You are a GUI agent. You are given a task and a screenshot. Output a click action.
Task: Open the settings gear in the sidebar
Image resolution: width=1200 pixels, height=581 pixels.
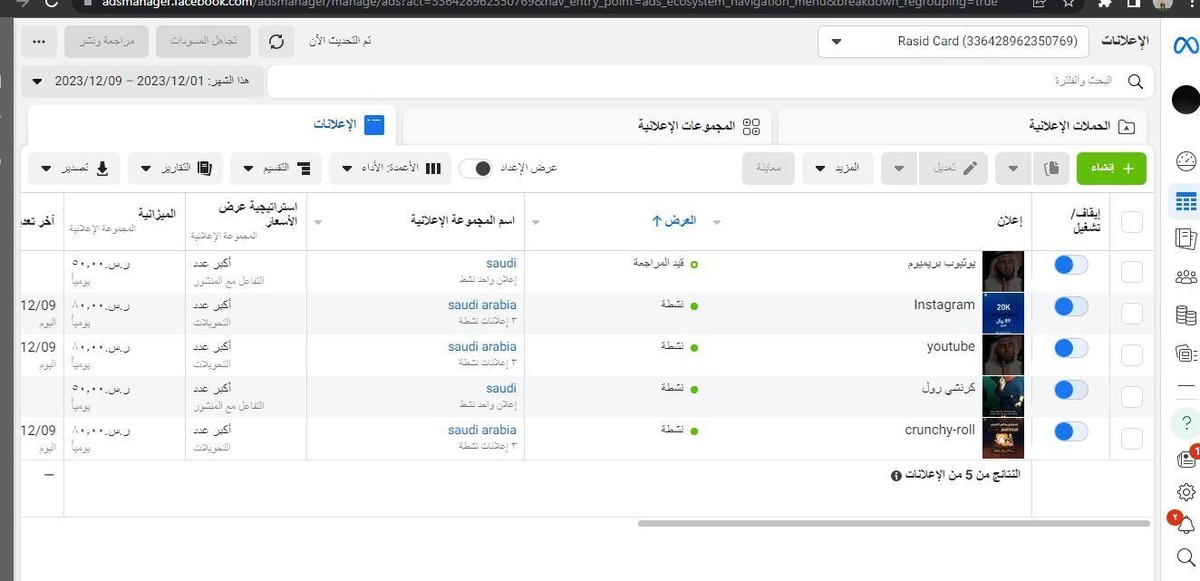pos(1185,492)
